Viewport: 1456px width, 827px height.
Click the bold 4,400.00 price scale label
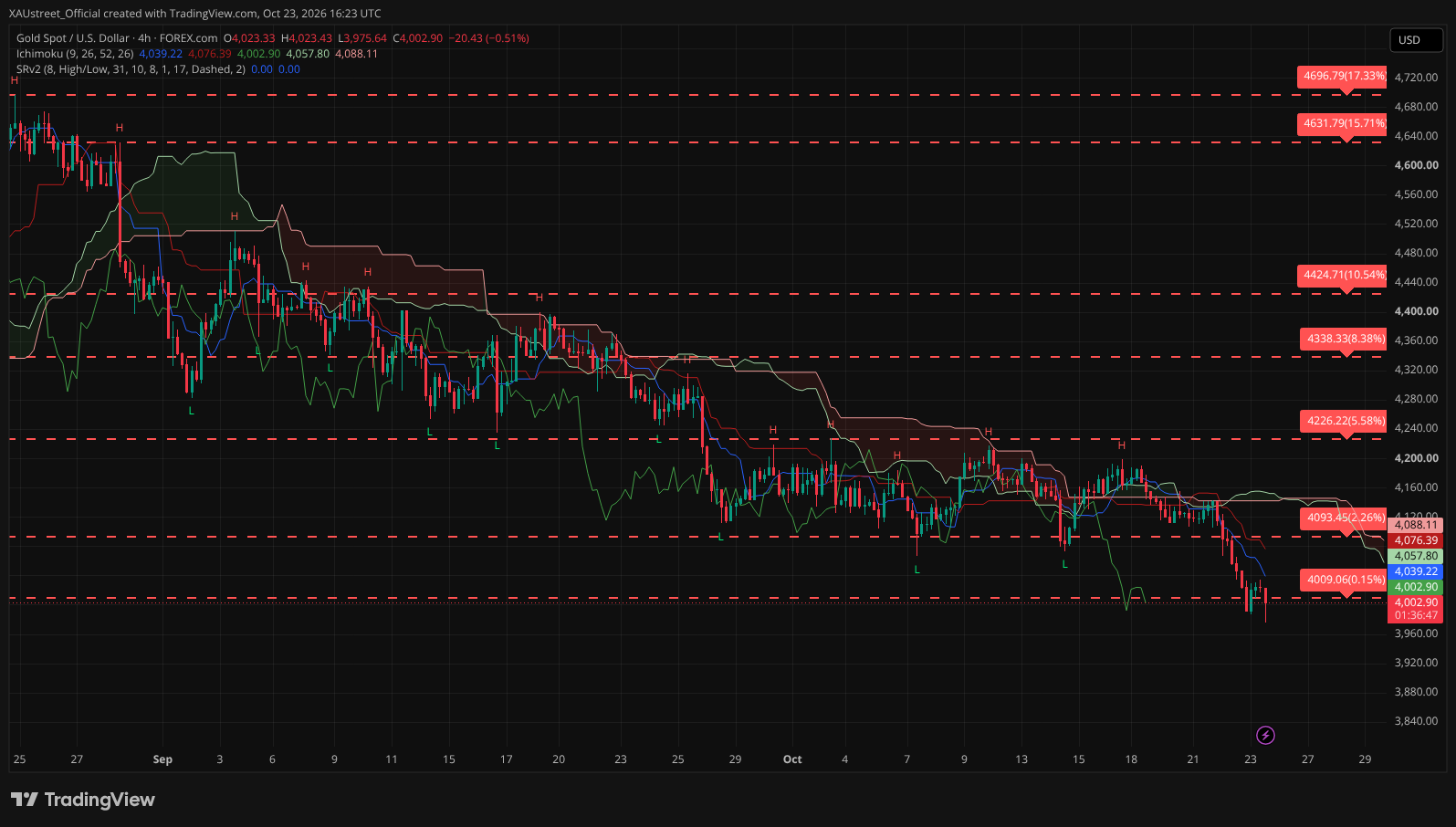coord(1417,311)
